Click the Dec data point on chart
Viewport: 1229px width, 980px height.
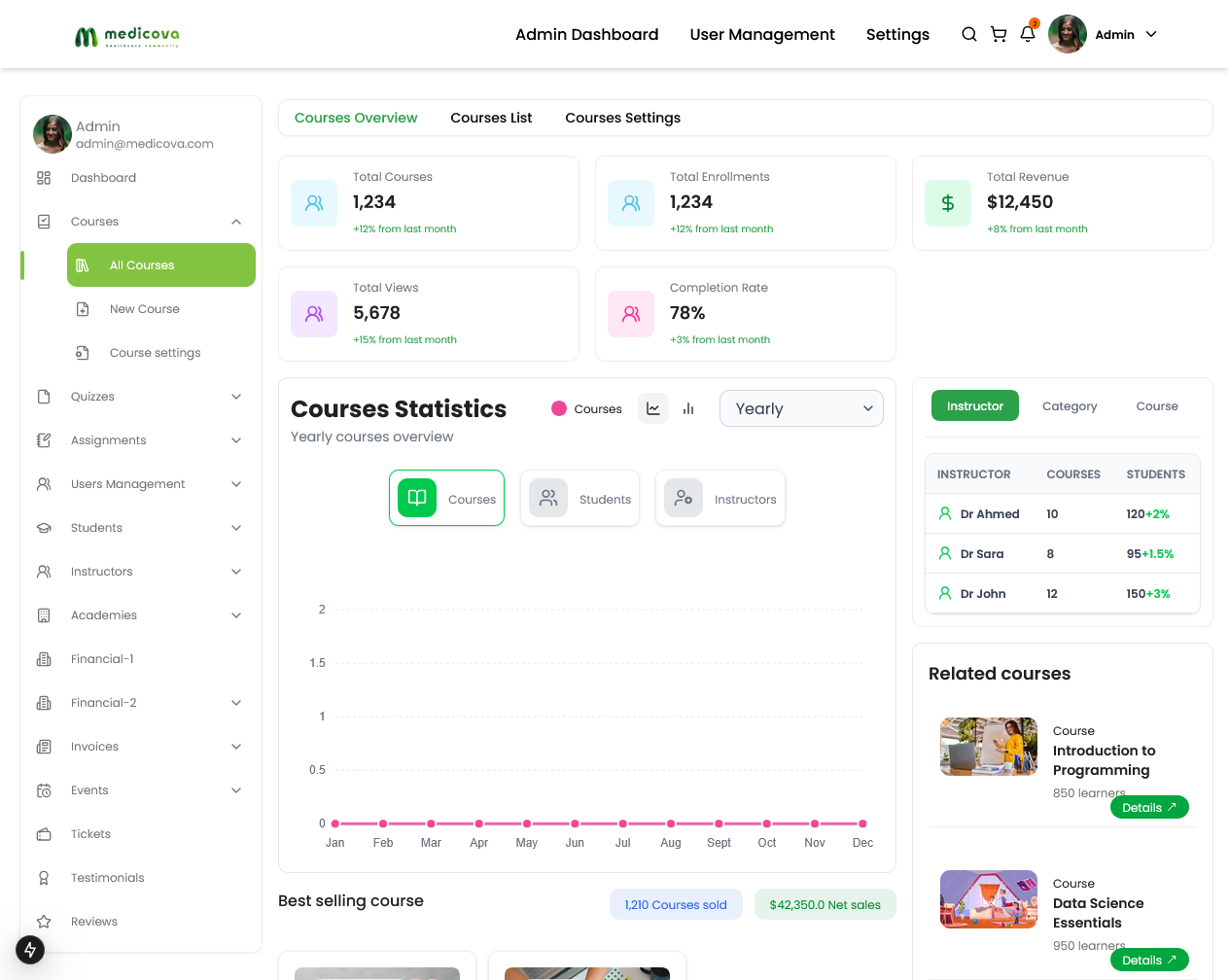862,823
